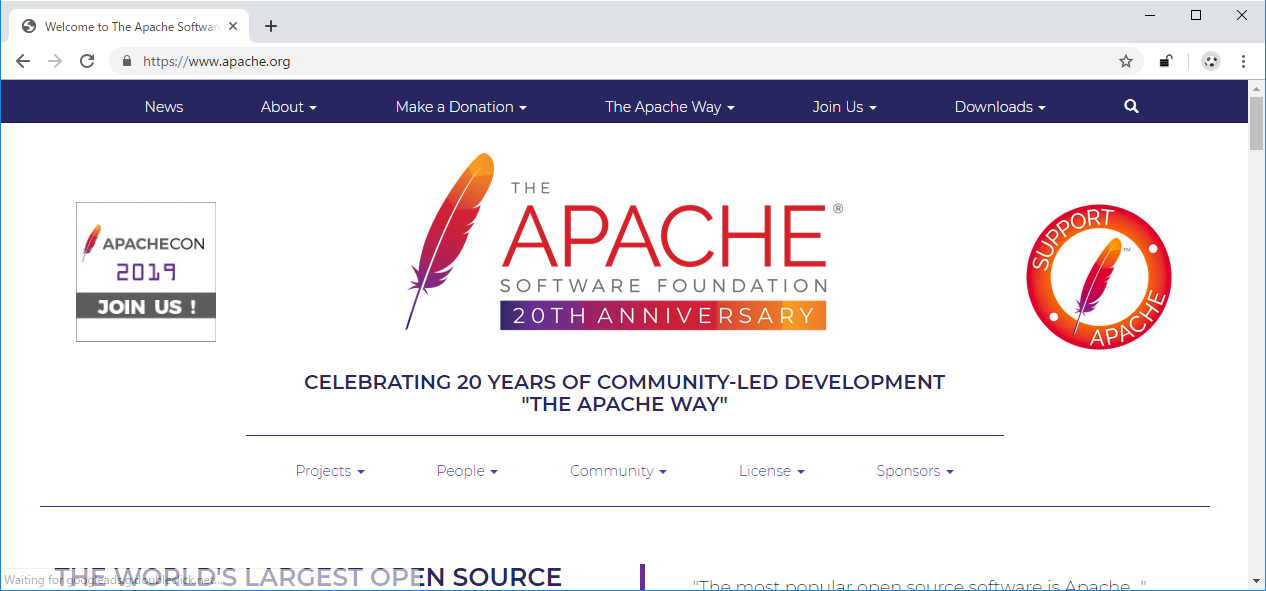Click the search magnifier icon in navbar
1266x591 pixels.
[x=1131, y=106]
